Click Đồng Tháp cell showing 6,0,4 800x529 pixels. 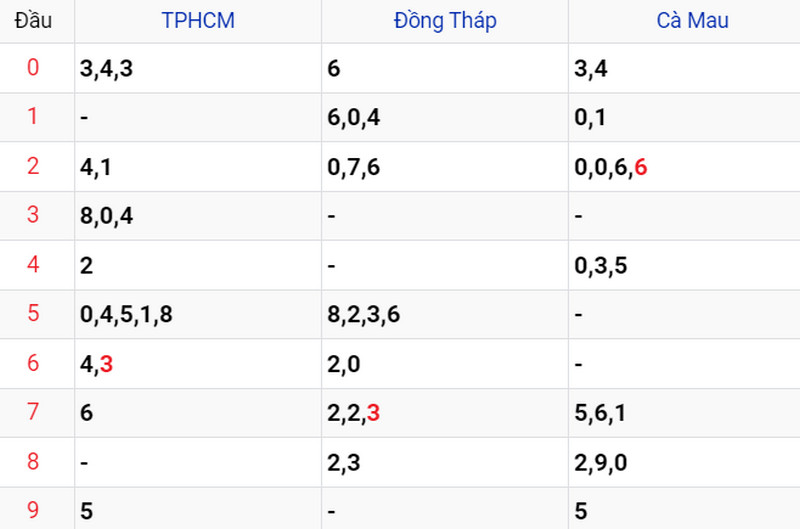[x=445, y=117]
